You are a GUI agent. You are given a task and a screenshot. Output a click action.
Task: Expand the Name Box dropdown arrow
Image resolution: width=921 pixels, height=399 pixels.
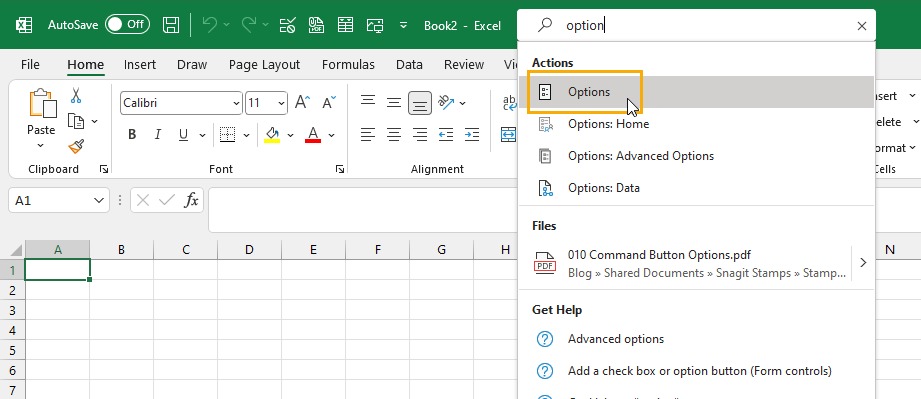(99, 200)
